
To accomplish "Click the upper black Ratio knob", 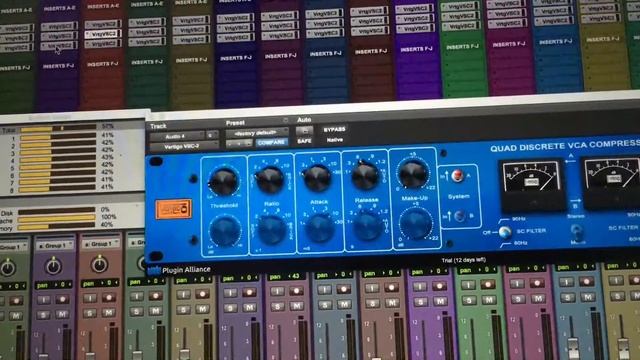I will [269, 180].
